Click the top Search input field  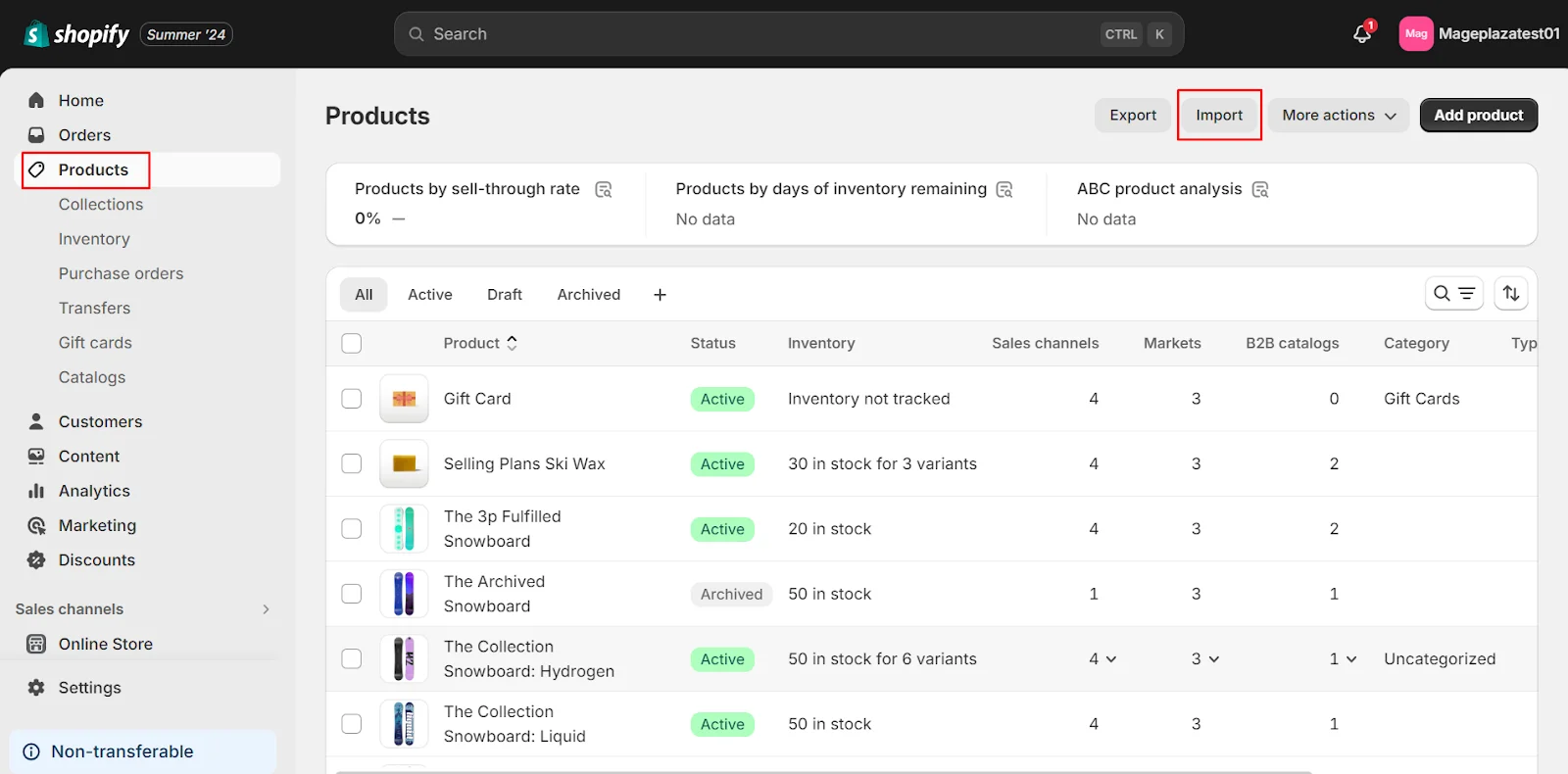click(x=789, y=34)
